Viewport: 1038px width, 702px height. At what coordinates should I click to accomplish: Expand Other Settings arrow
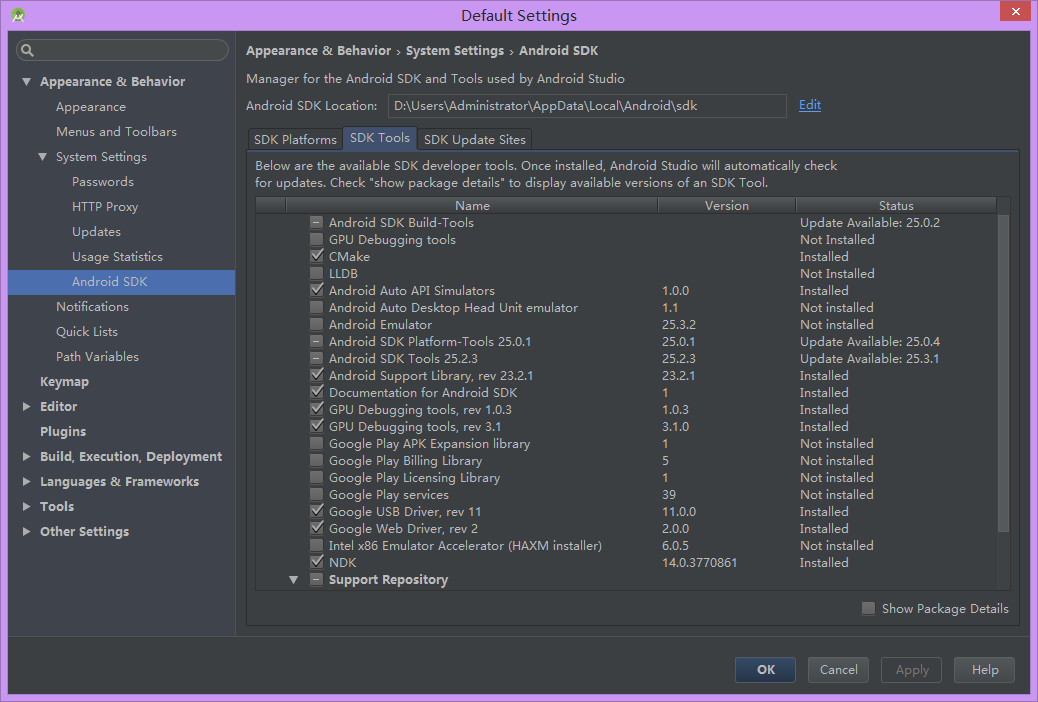tap(26, 531)
